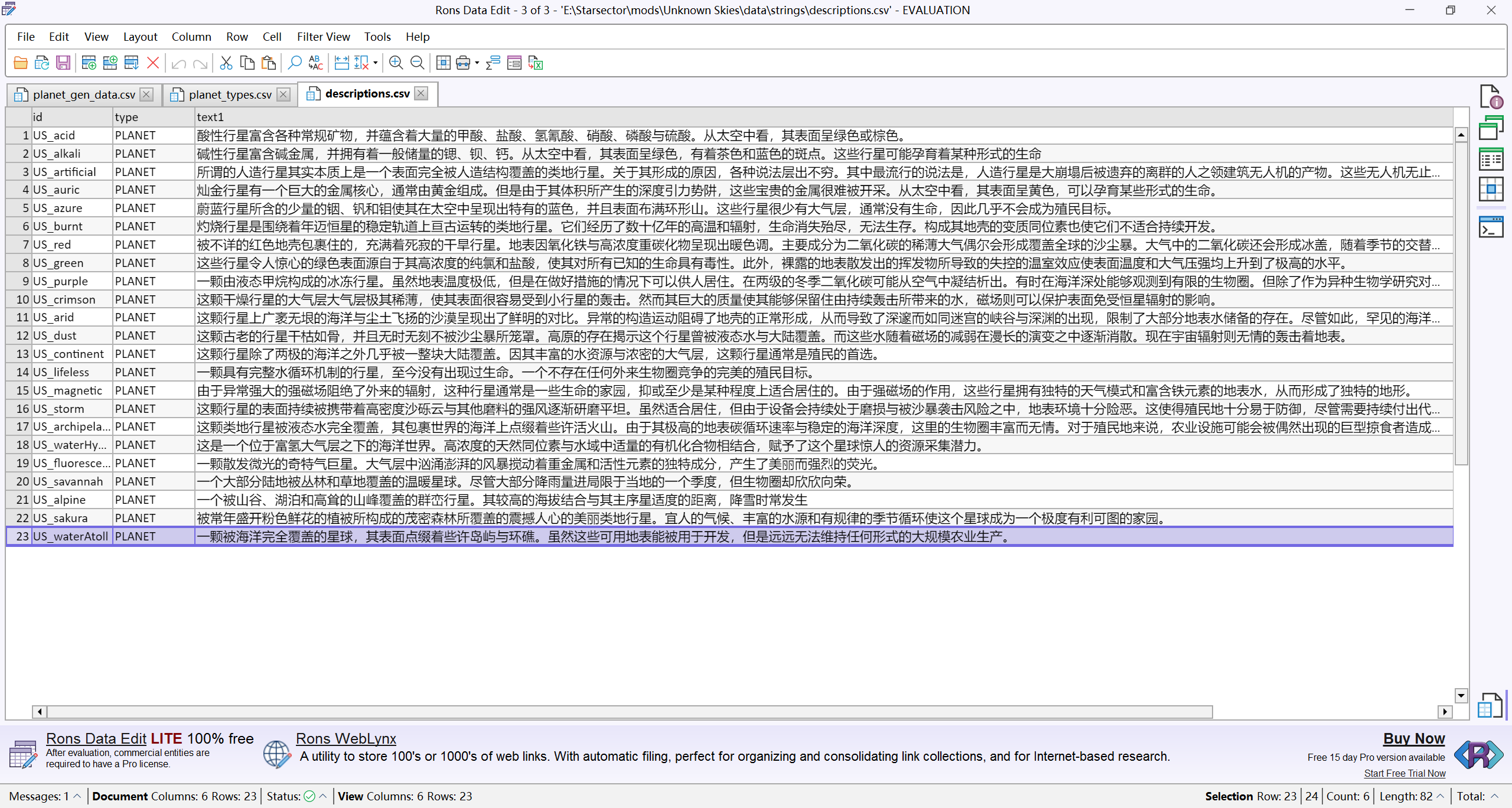This screenshot has width=1512, height=808.
Task: Click the Find and Replace icon
Action: point(316,63)
